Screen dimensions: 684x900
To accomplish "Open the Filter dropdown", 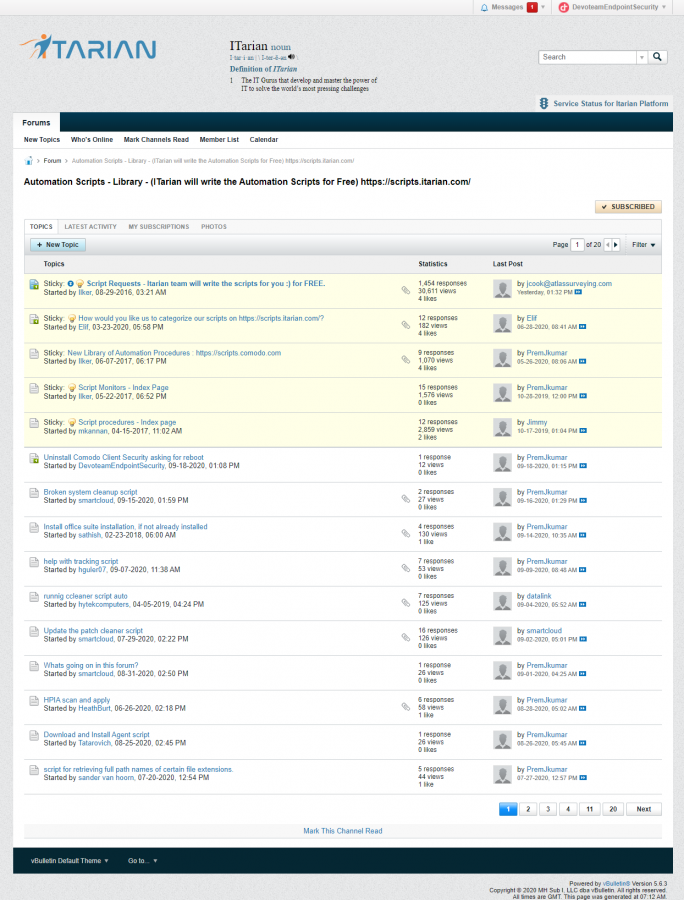I will pos(643,245).
